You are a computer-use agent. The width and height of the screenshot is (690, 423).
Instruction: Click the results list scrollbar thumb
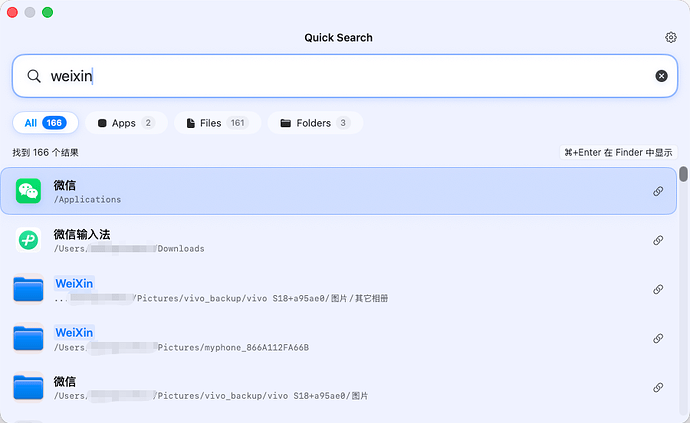683,174
